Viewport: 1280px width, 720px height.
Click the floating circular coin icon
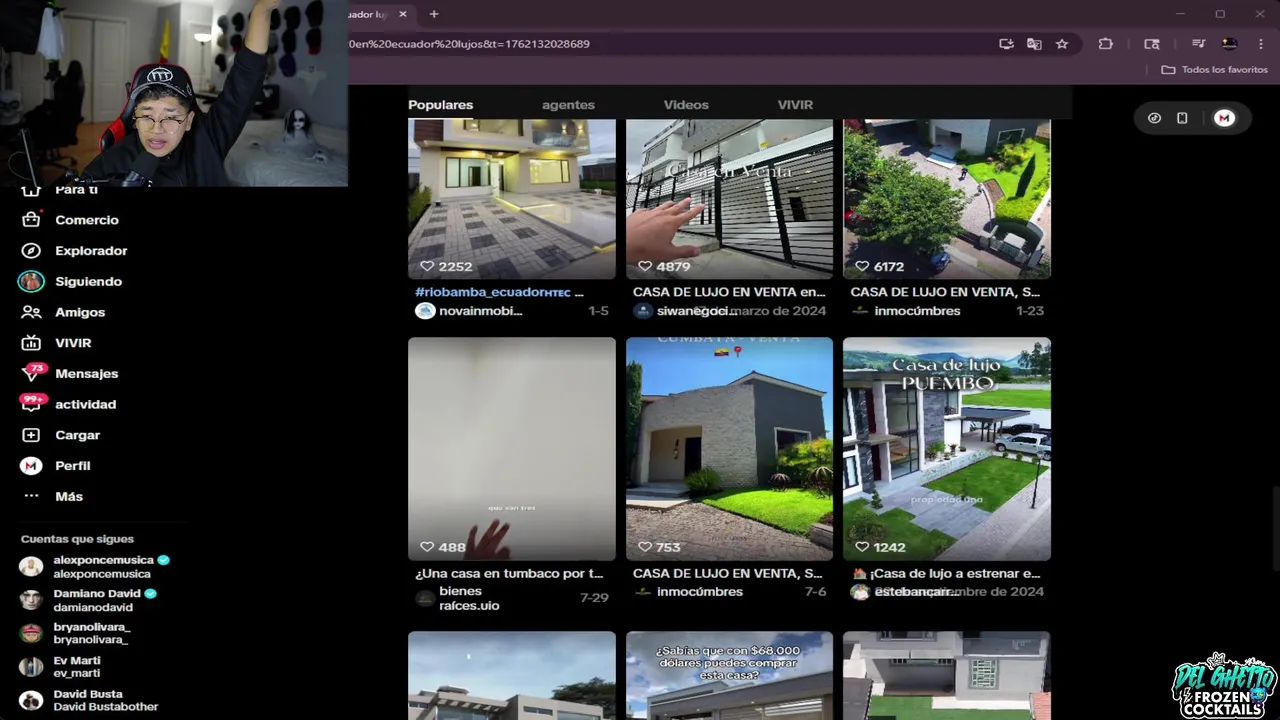point(1154,118)
